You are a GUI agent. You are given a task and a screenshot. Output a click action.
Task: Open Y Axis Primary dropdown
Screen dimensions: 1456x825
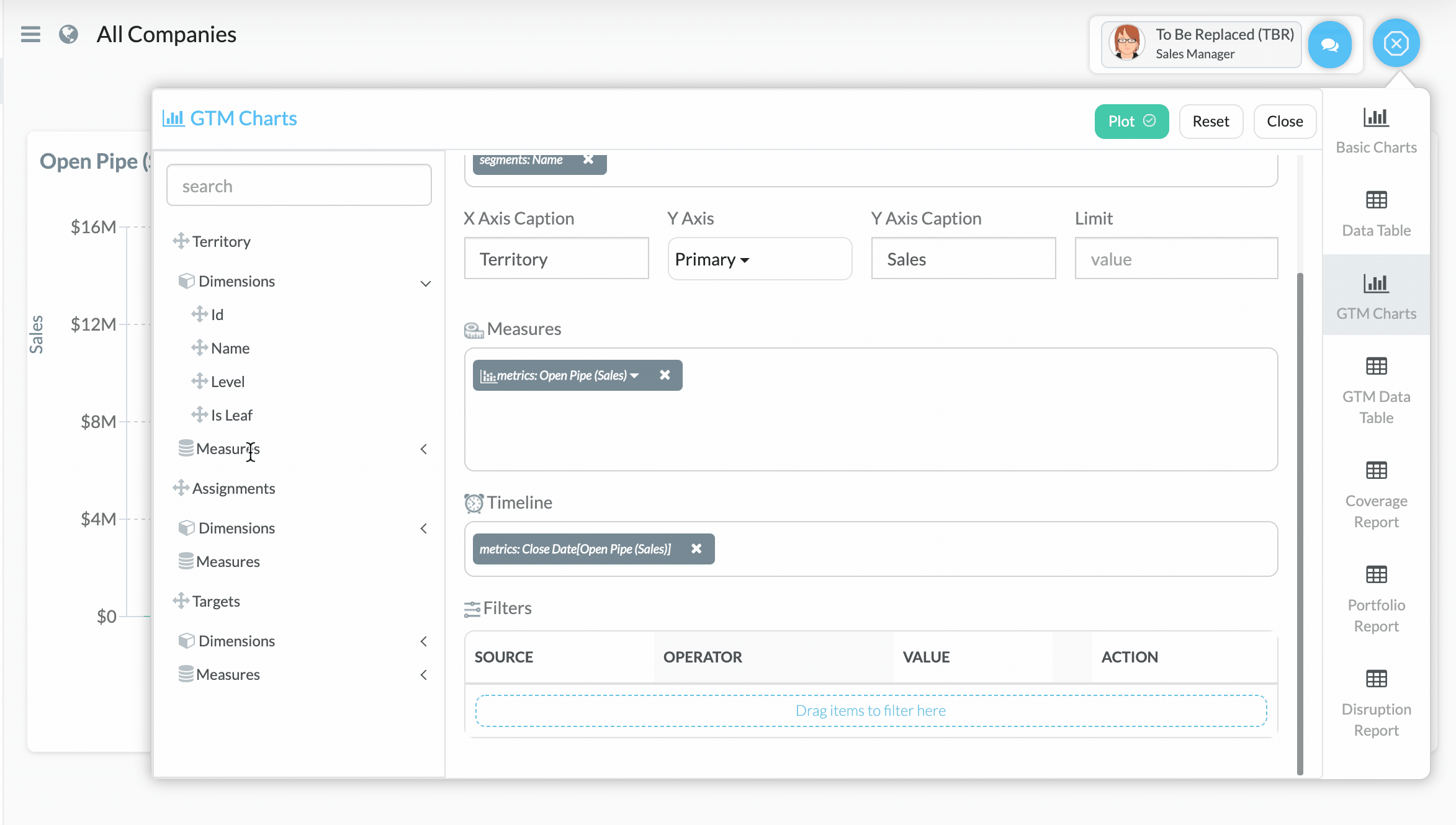click(712, 259)
